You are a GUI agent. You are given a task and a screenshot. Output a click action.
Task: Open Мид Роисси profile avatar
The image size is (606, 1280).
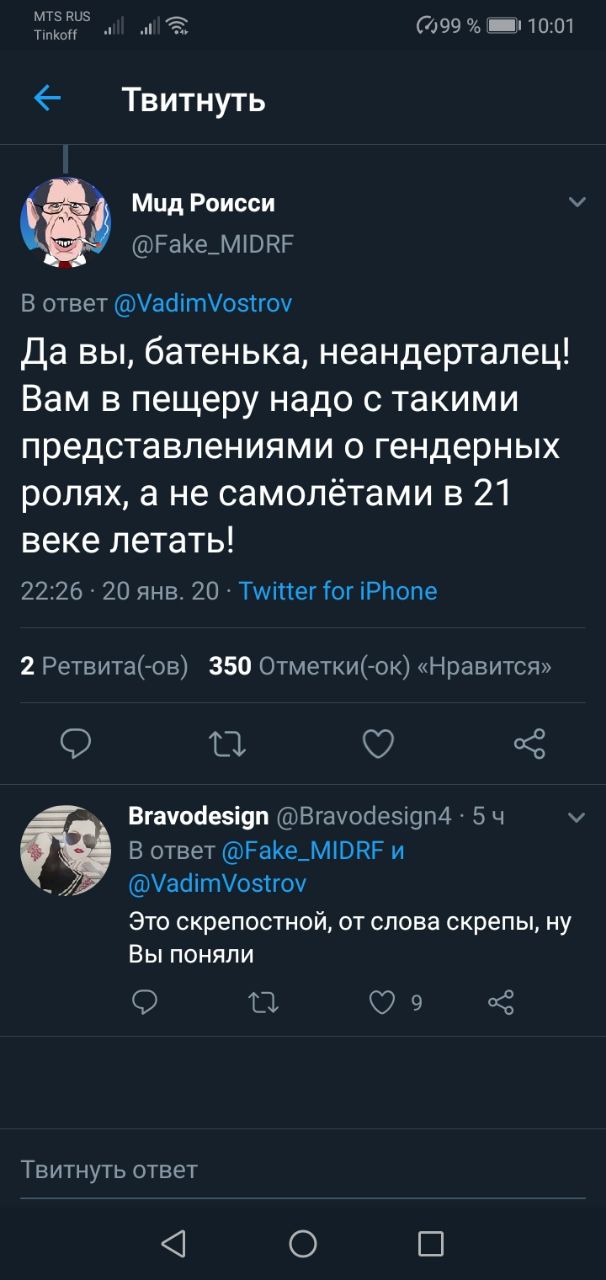(x=66, y=223)
